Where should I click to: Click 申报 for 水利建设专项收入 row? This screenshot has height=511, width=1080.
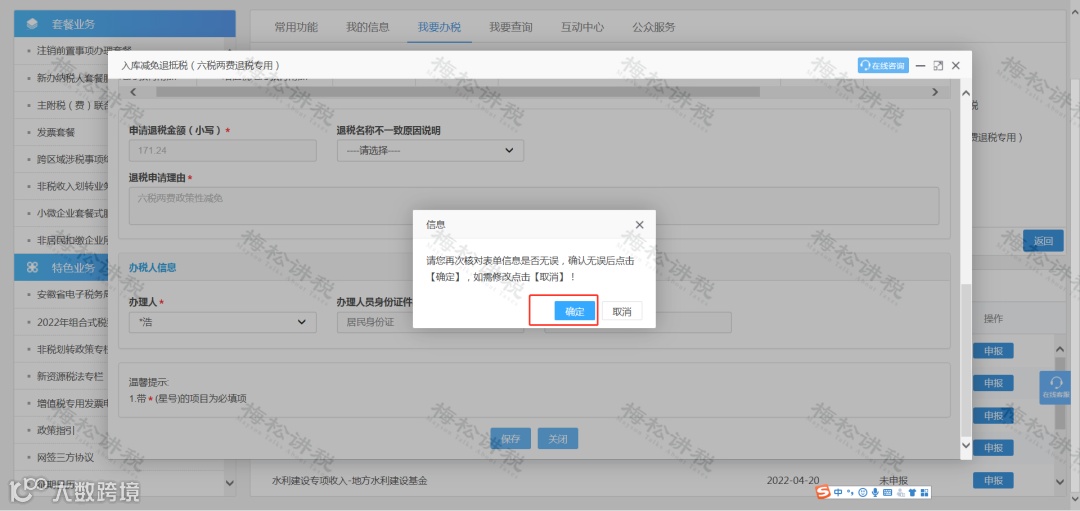click(993, 480)
